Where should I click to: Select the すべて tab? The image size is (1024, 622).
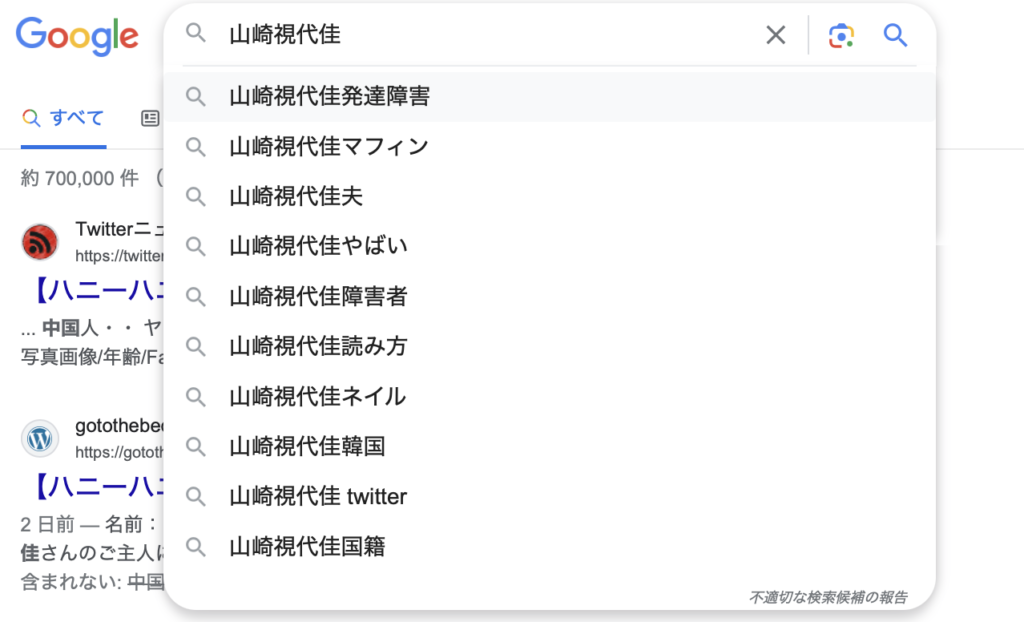coord(63,119)
